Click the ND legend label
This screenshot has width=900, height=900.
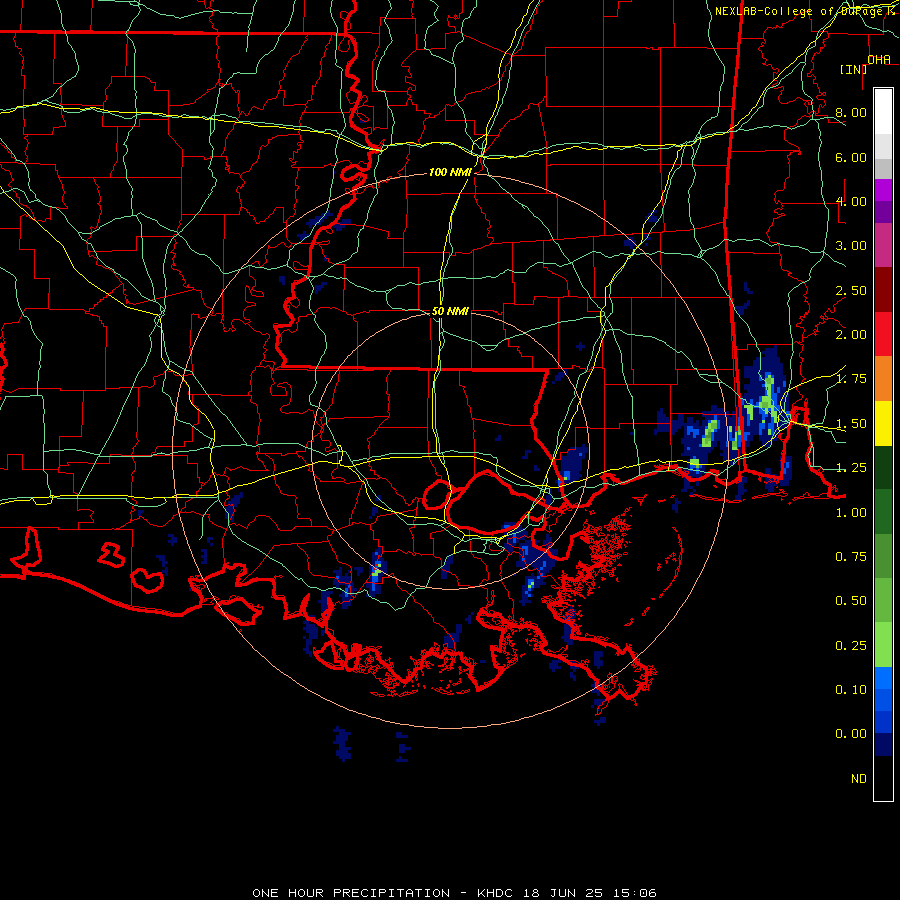(859, 779)
